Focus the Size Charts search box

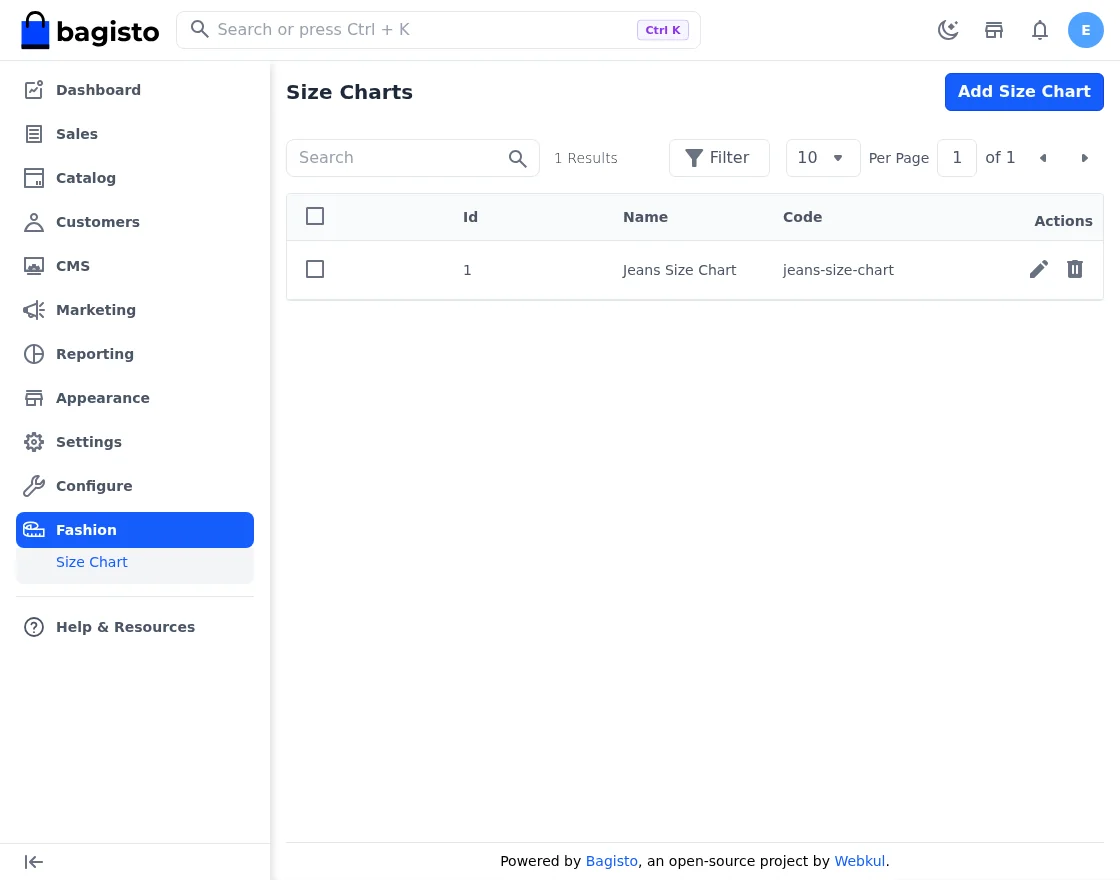coord(412,158)
